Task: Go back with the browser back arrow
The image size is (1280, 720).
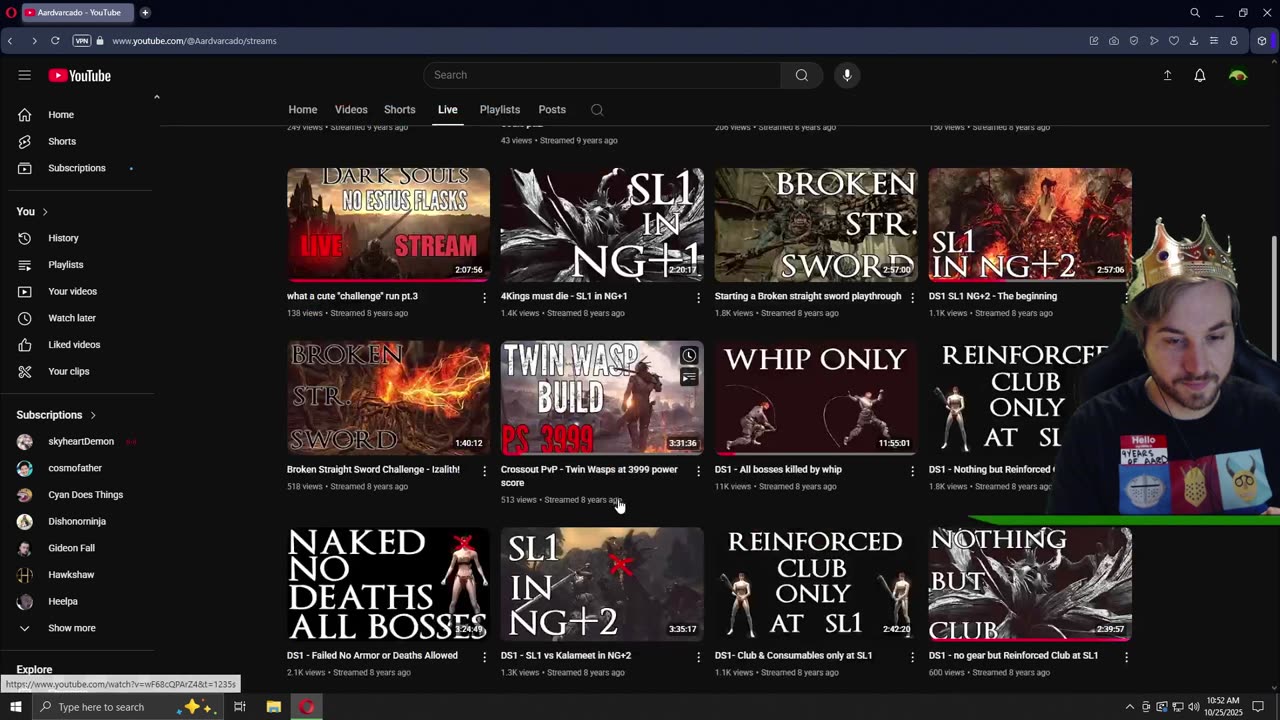Action: [x=10, y=41]
